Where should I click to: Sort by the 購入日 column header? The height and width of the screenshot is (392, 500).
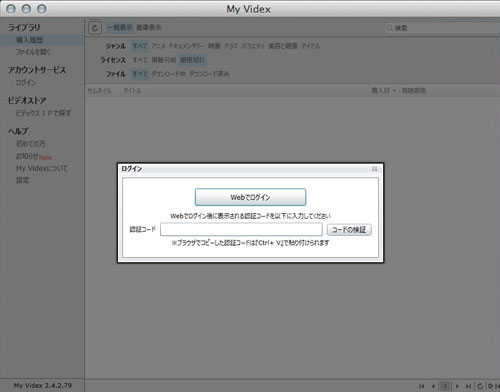(x=383, y=90)
